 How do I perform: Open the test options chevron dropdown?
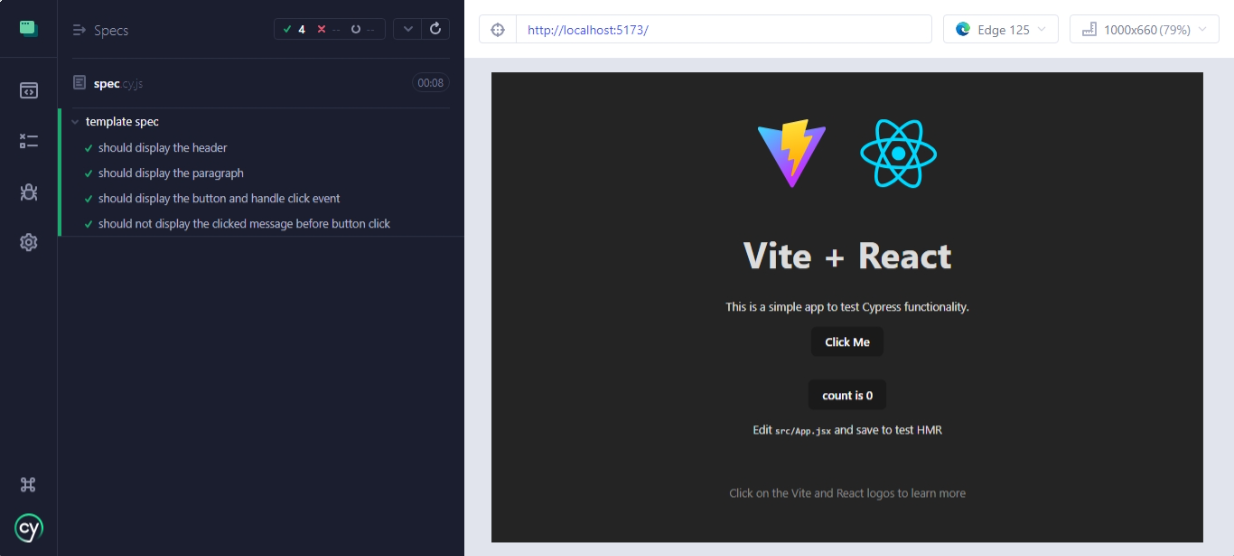pos(407,29)
